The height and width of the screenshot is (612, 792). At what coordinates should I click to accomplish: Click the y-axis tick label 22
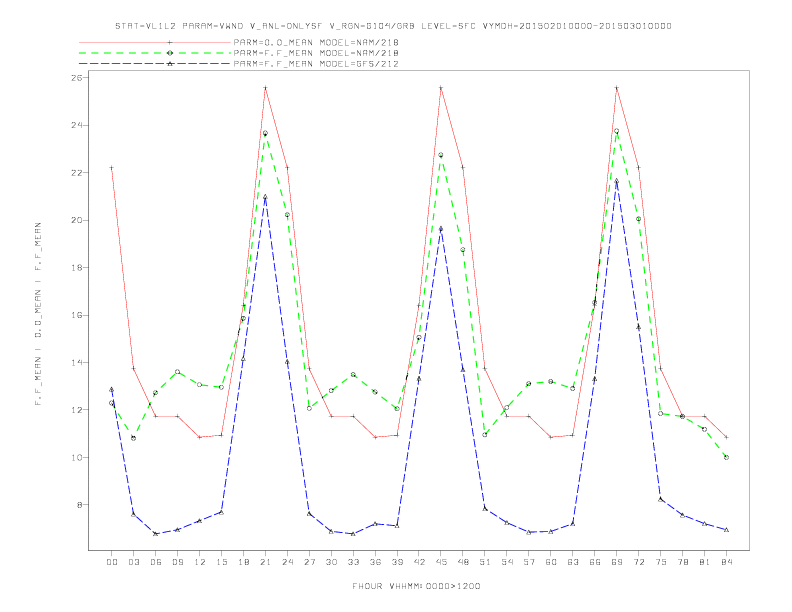76,173
